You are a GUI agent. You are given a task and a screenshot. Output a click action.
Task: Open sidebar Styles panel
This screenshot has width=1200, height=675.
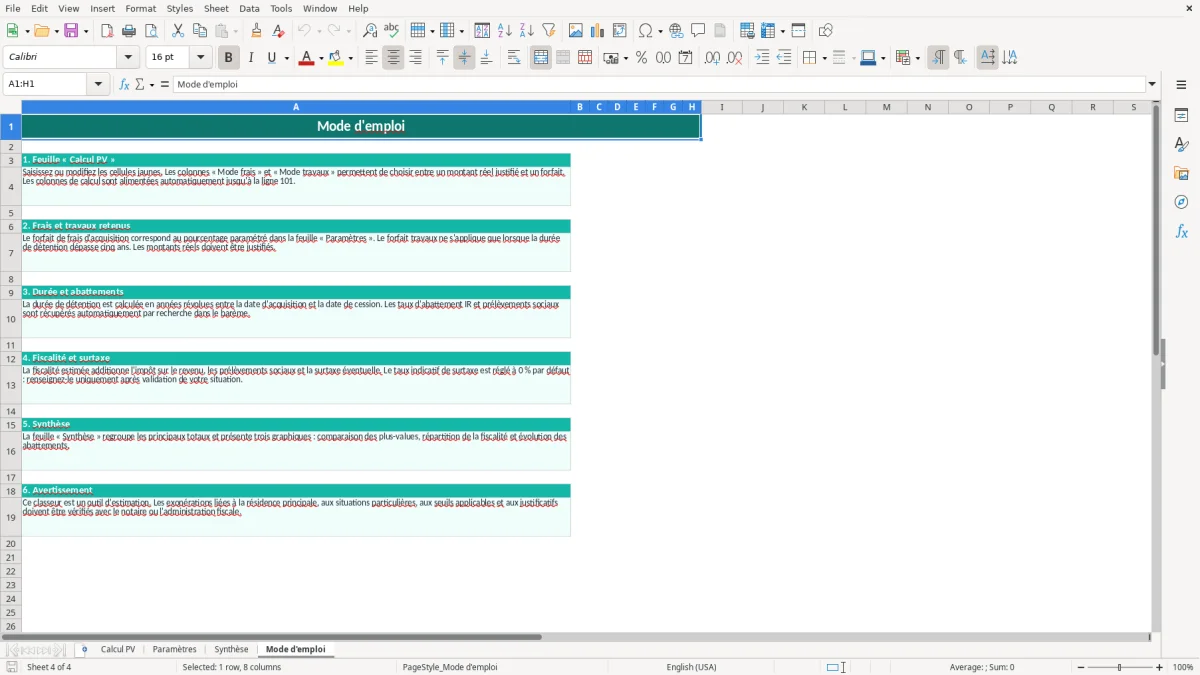coord(1181,144)
